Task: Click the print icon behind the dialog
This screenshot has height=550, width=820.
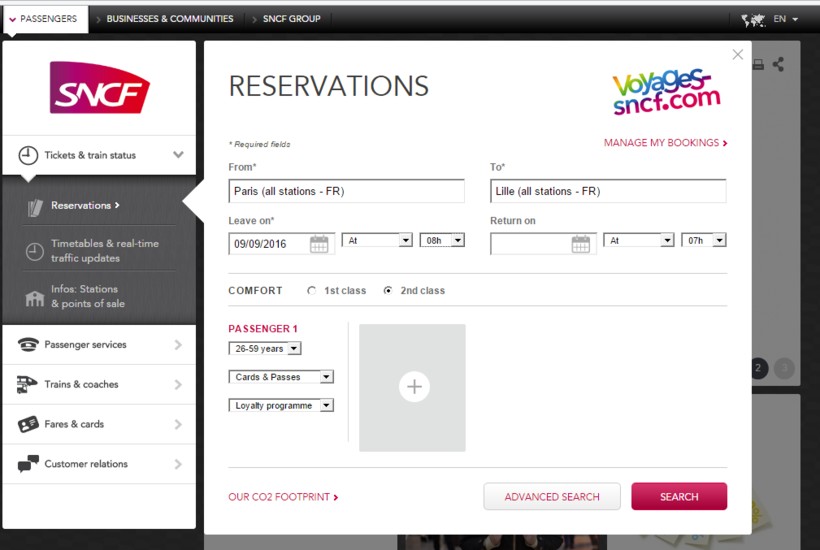Action: 758,65
